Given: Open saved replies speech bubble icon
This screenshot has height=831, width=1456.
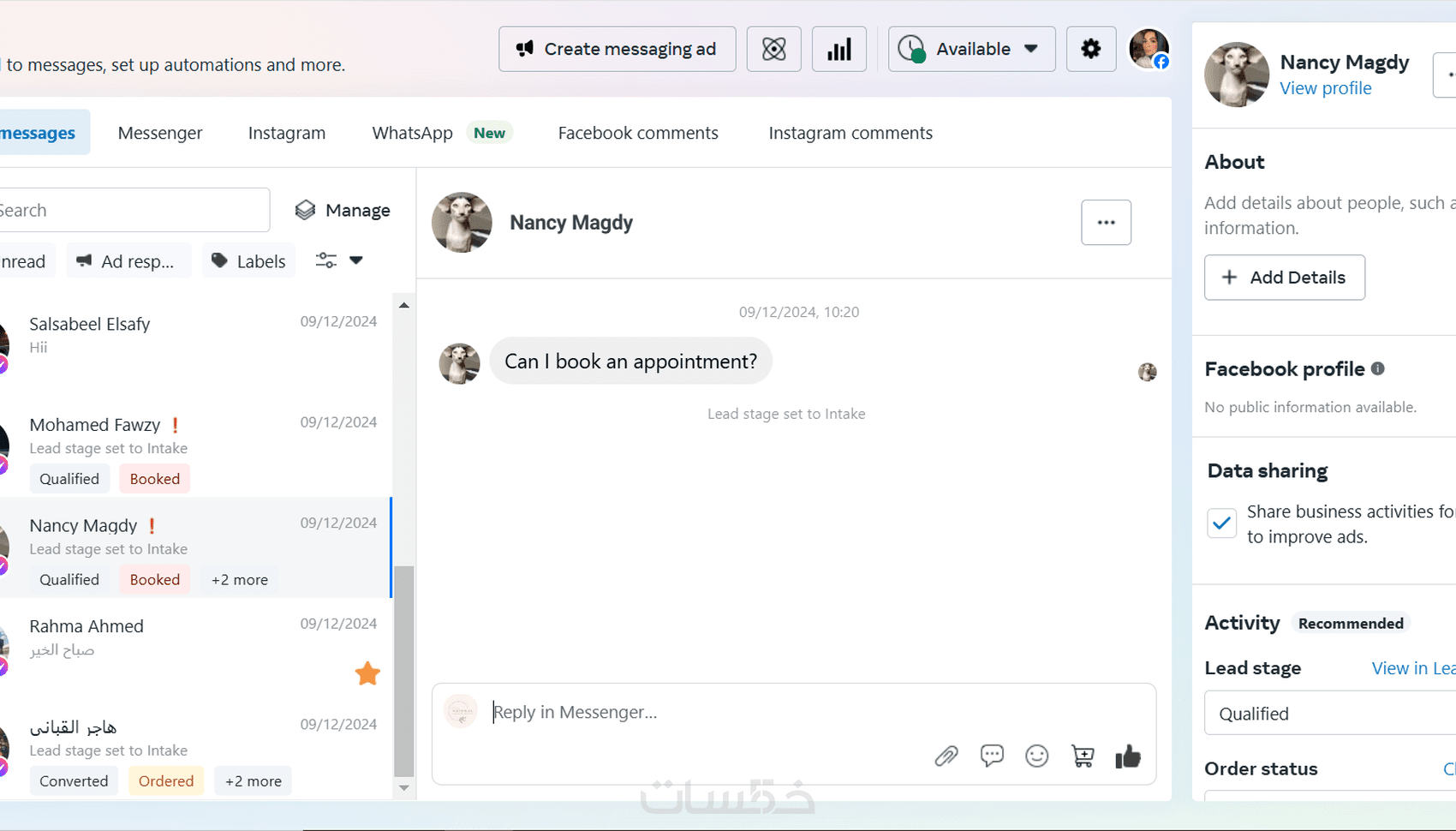Looking at the screenshot, I should click(992, 756).
